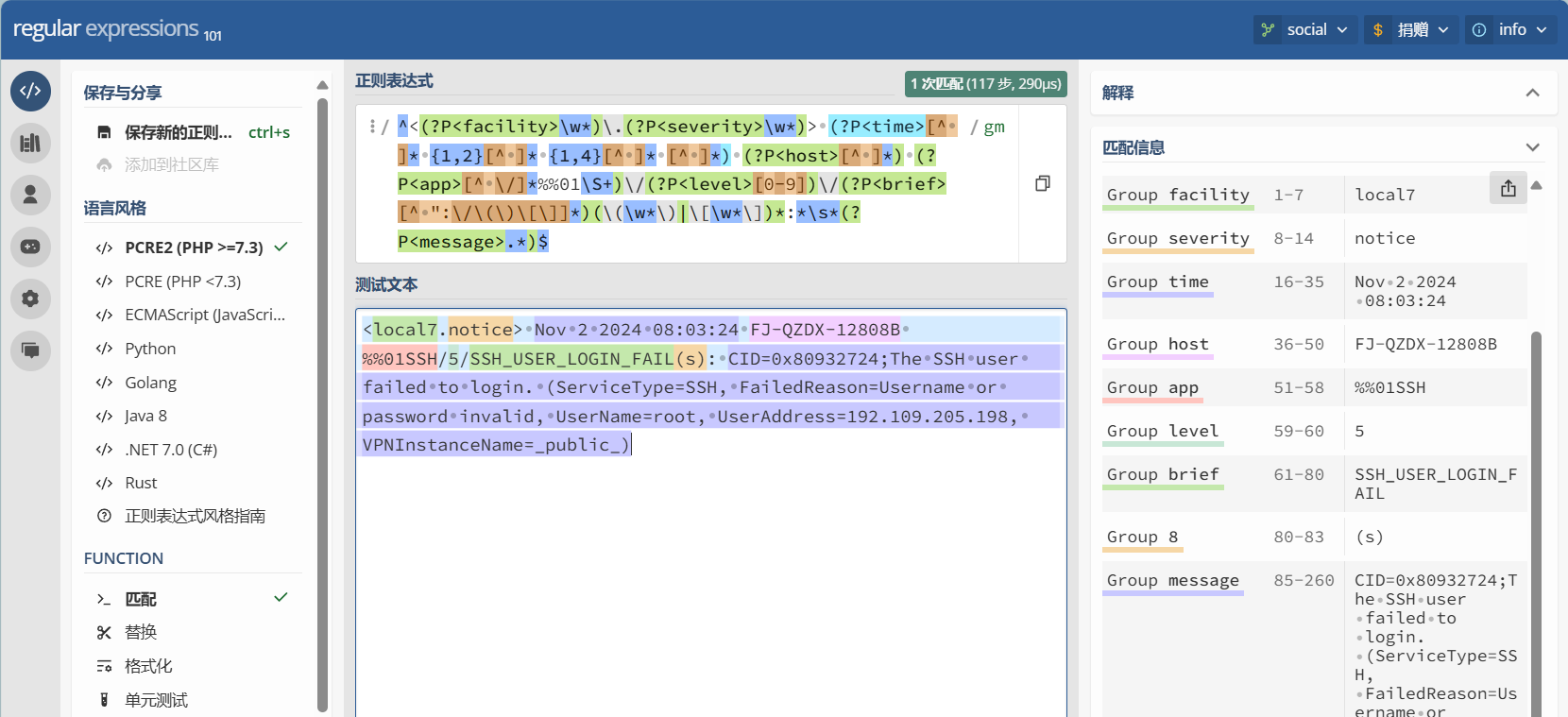Open the account user icon in sidebar
This screenshot has height=717, width=1568.
30,195
